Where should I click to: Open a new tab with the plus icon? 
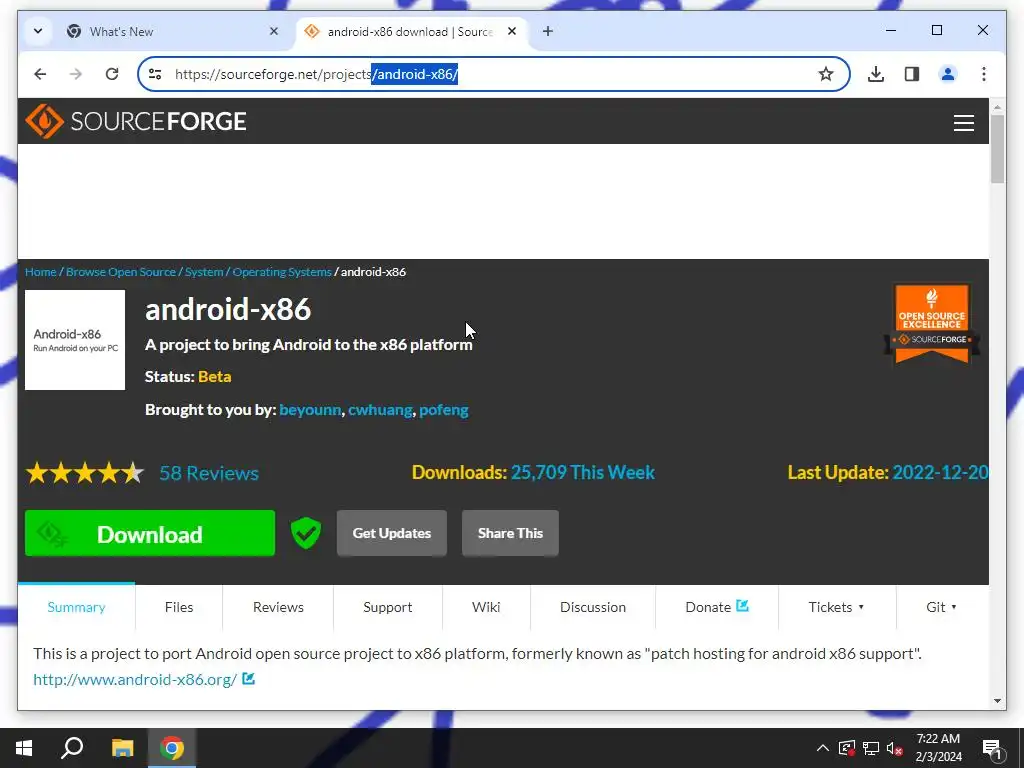548,31
